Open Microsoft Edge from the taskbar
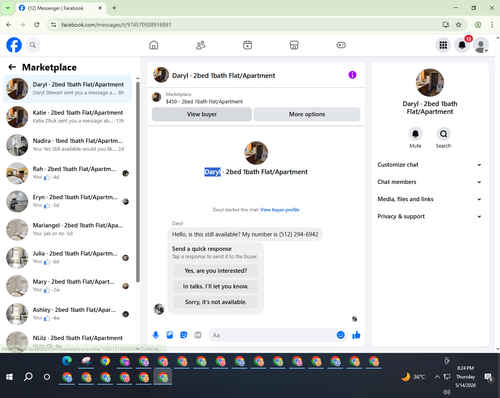 (67, 361)
